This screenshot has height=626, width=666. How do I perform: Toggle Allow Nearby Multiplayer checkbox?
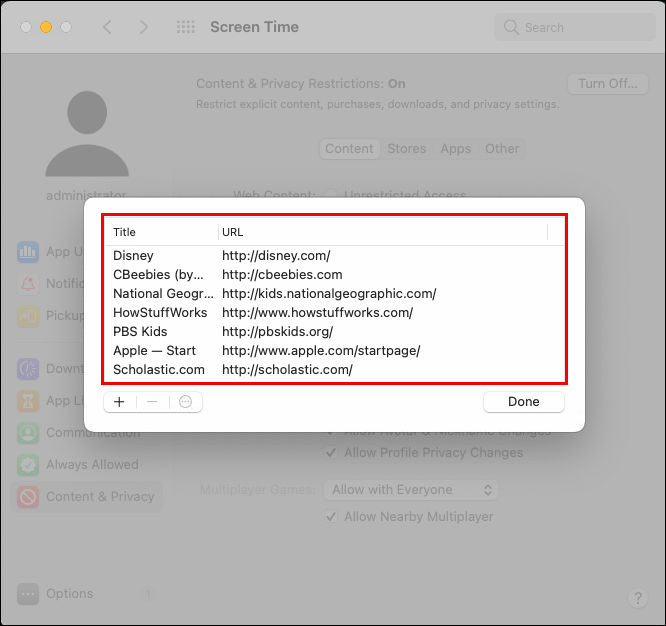pyautogui.click(x=331, y=517)
